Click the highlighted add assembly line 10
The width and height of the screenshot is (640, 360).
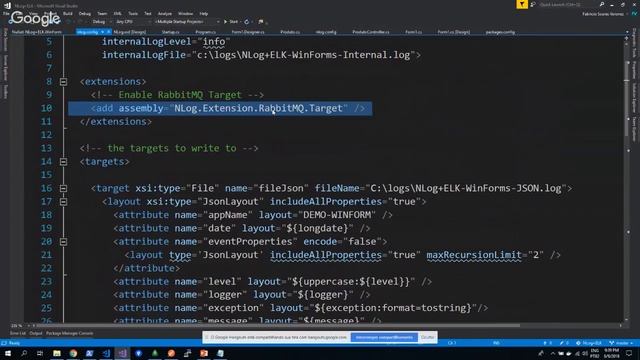220,109
